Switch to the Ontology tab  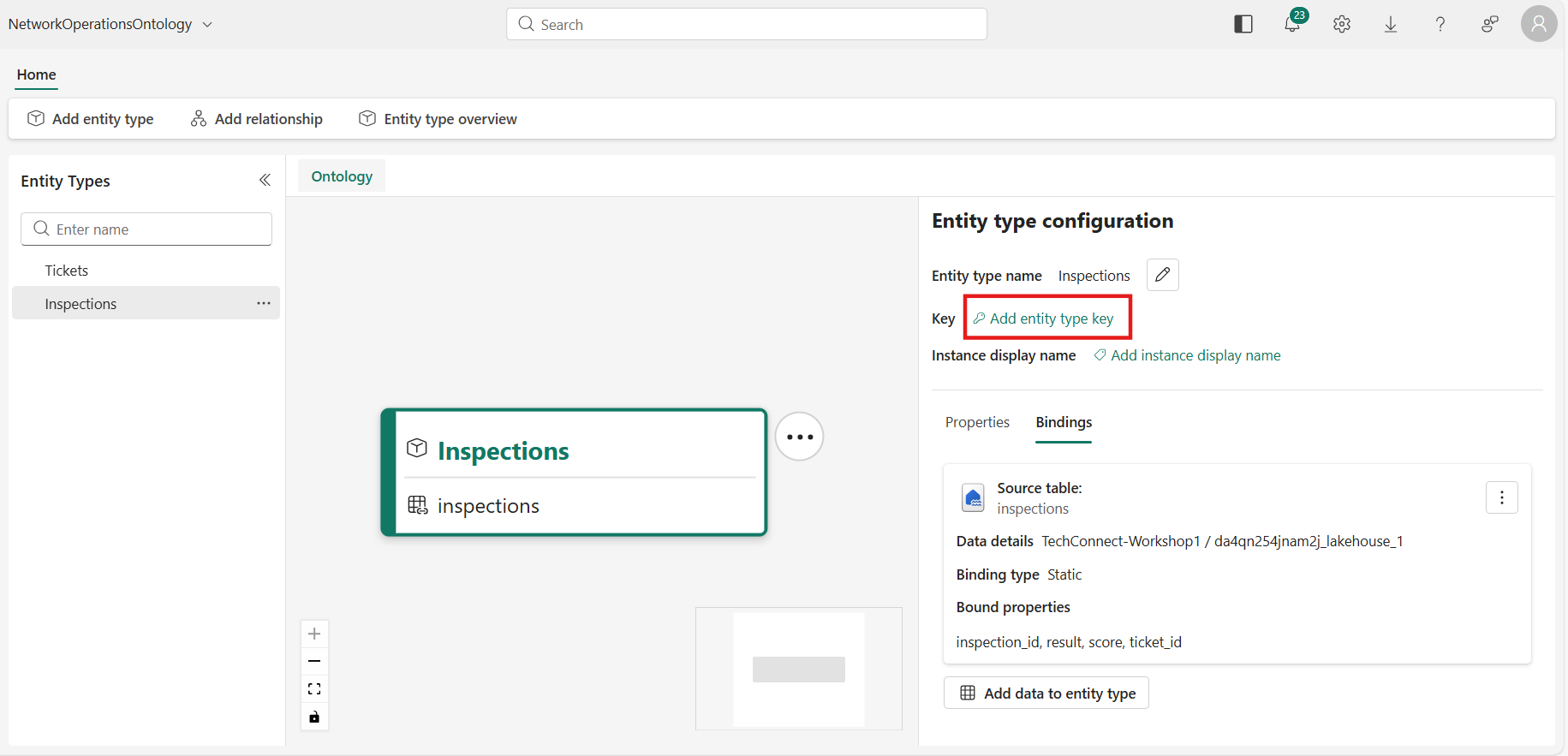click(x=342, y=176)
